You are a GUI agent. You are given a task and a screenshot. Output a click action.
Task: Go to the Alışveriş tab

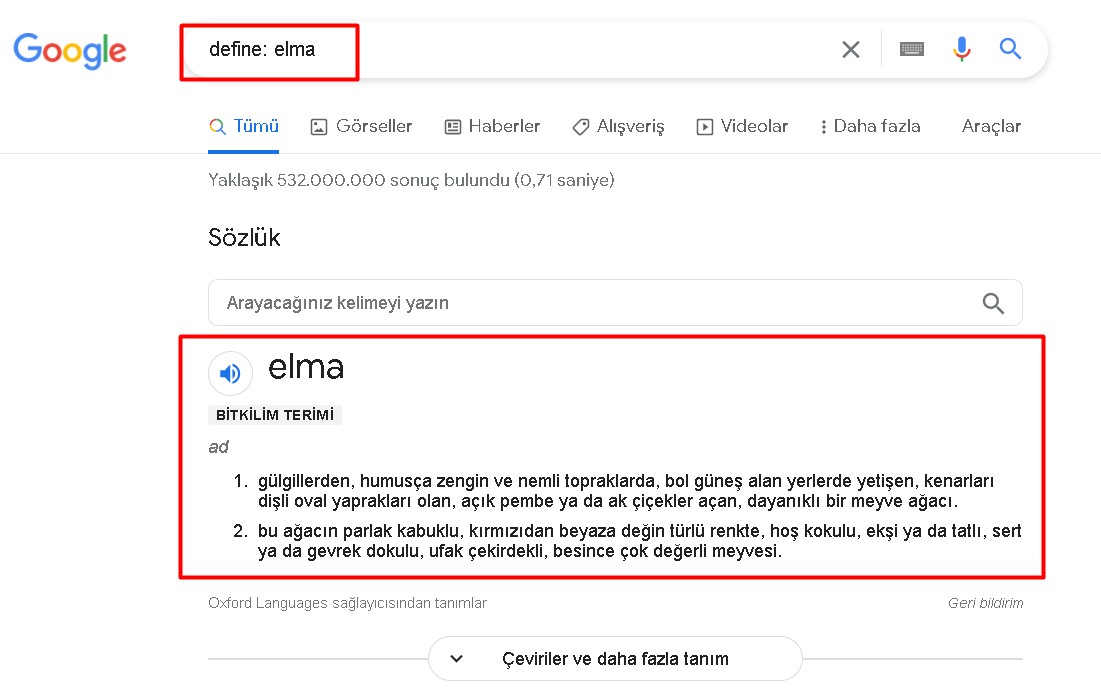[618, 126]
